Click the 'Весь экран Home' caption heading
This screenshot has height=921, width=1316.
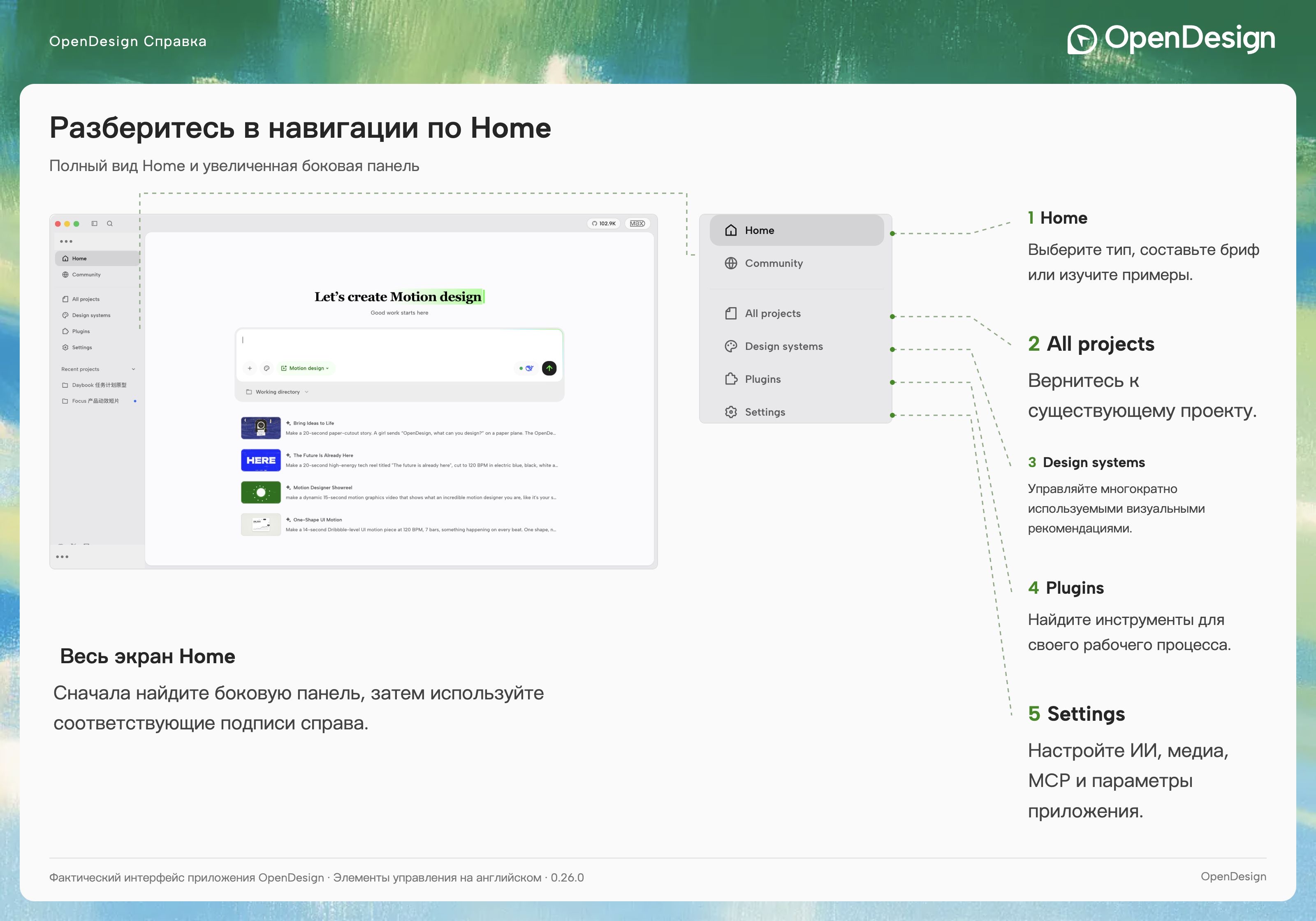[148, 656]
